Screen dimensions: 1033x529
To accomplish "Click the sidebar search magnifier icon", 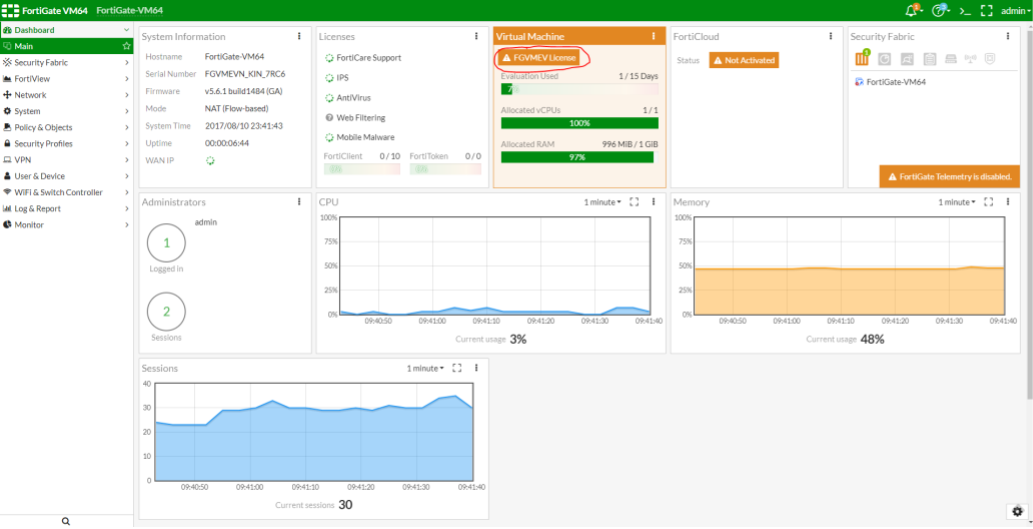I will (x=66, y=521).
